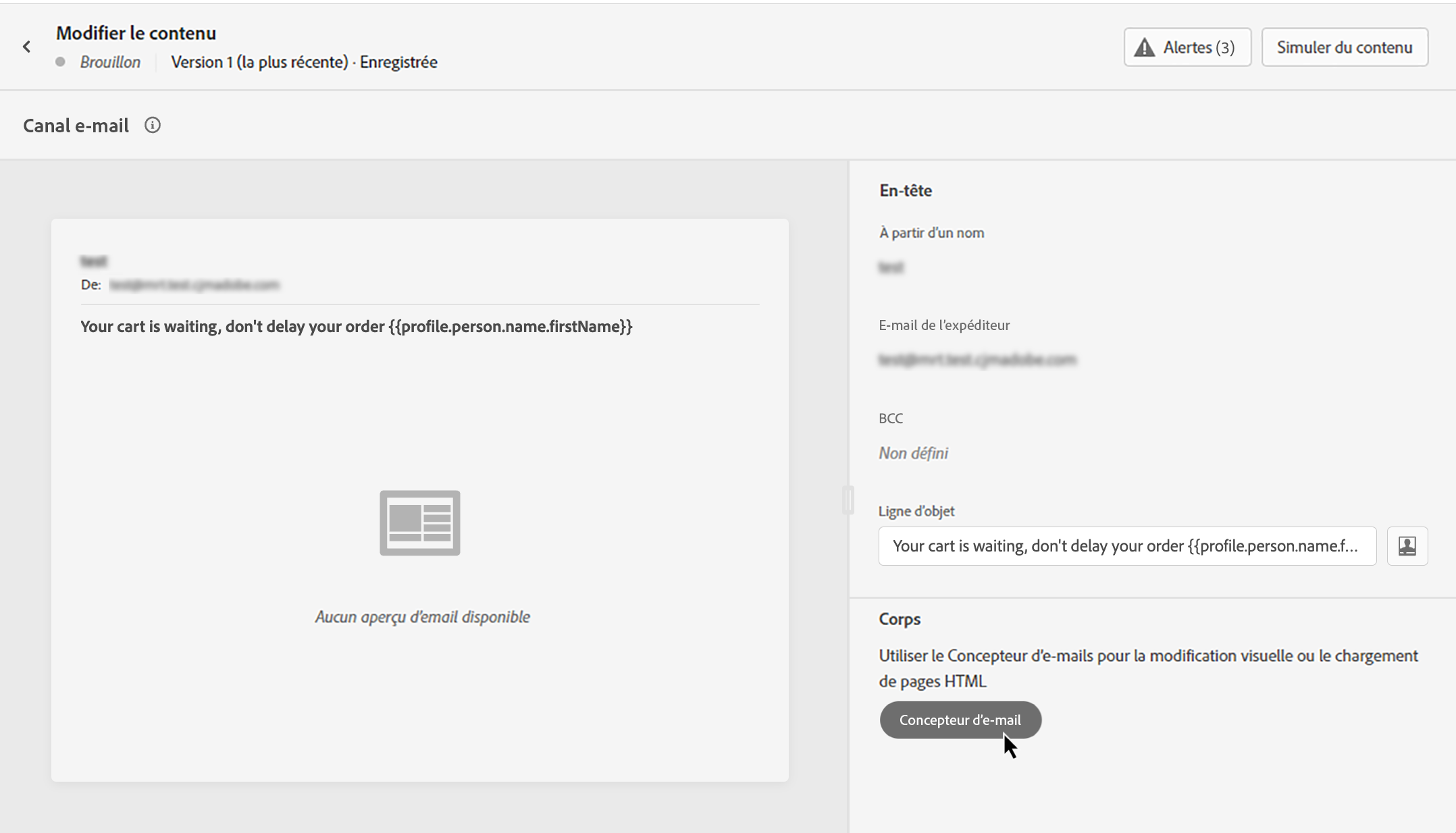The image size is (1456, 833).
Task: Click the blurred E-mail de l'expéditeur value
Action: 977,360
